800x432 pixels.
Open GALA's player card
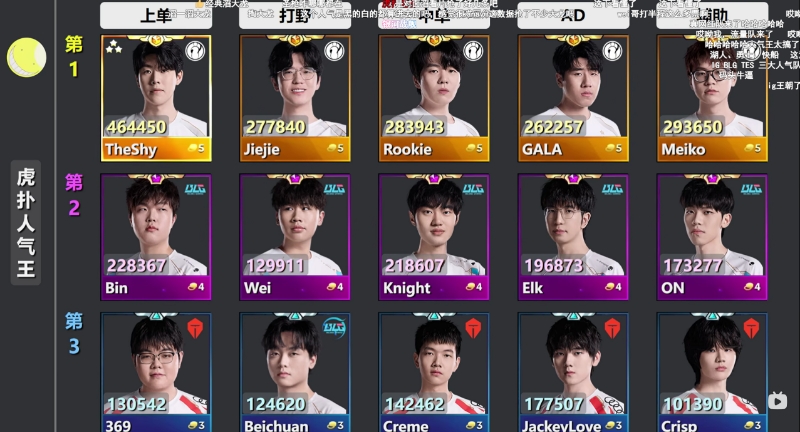tap(573, 98)
